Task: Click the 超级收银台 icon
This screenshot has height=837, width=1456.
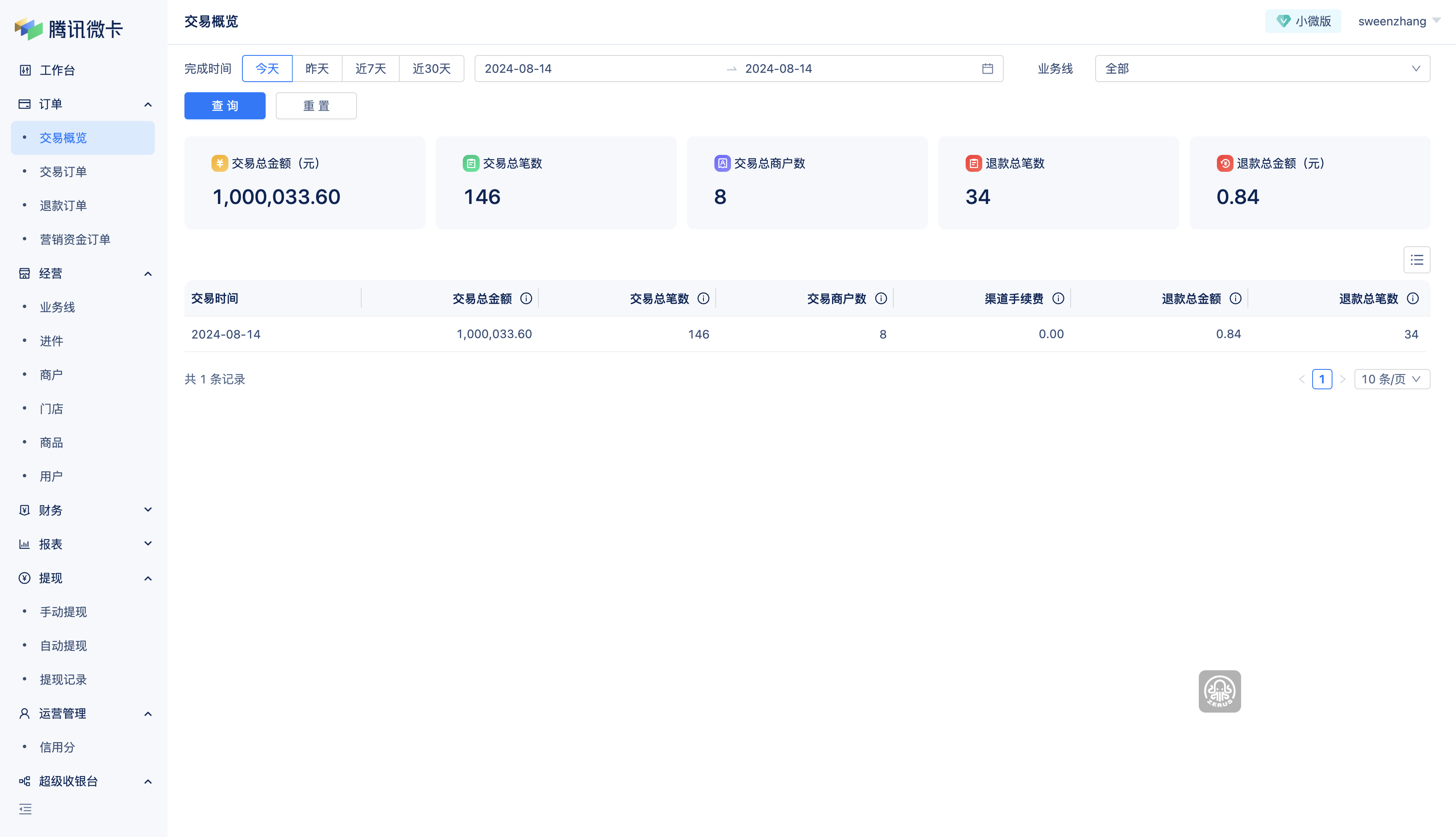Action: point(25,781)
